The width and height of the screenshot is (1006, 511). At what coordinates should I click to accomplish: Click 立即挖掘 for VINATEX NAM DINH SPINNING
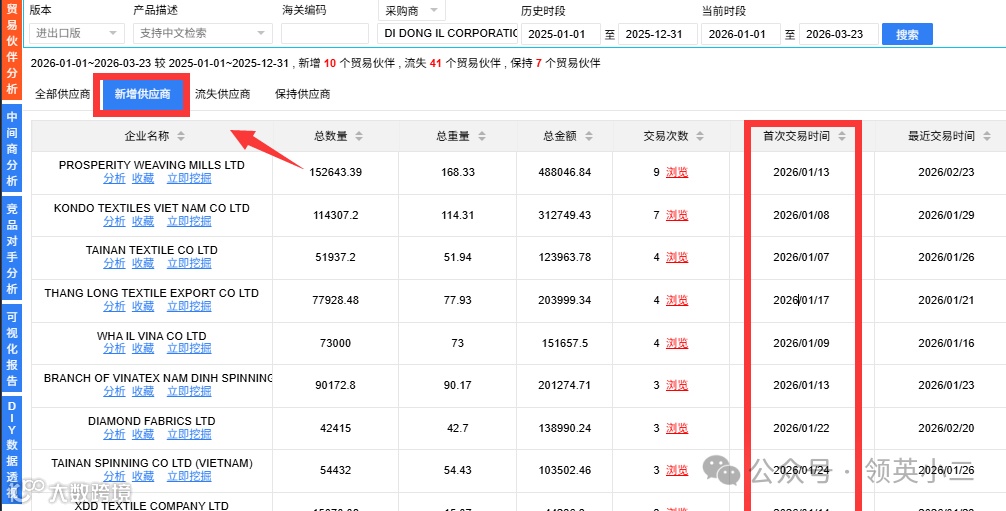coord(189,391)
